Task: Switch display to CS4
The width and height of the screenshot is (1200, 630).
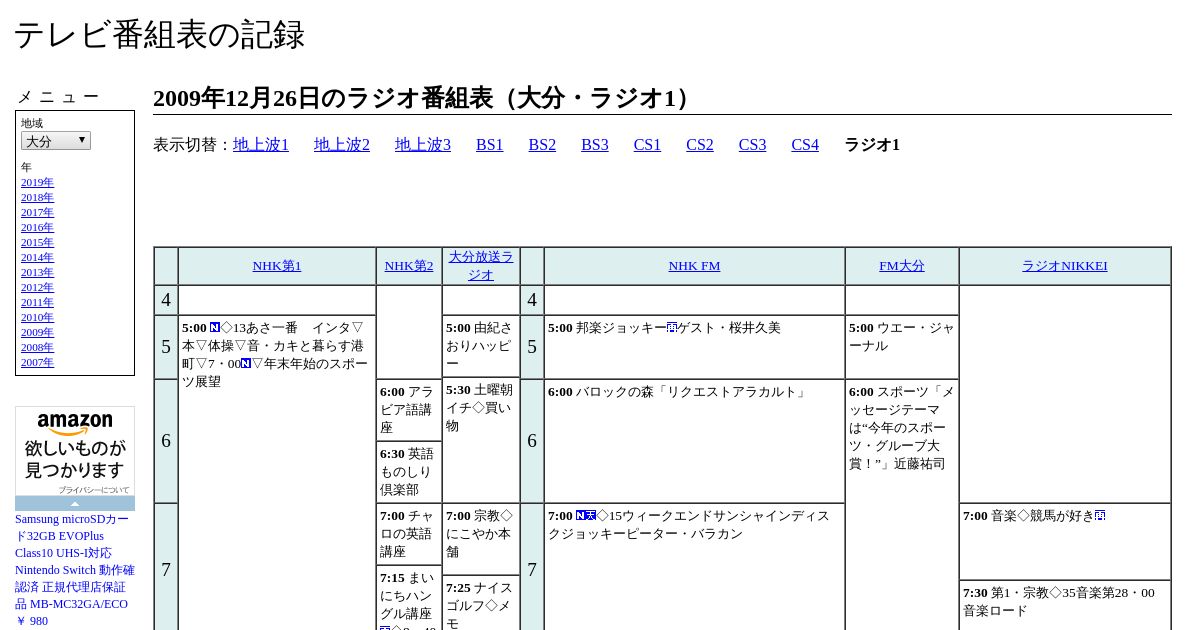Action: click(x=805, y=145)
